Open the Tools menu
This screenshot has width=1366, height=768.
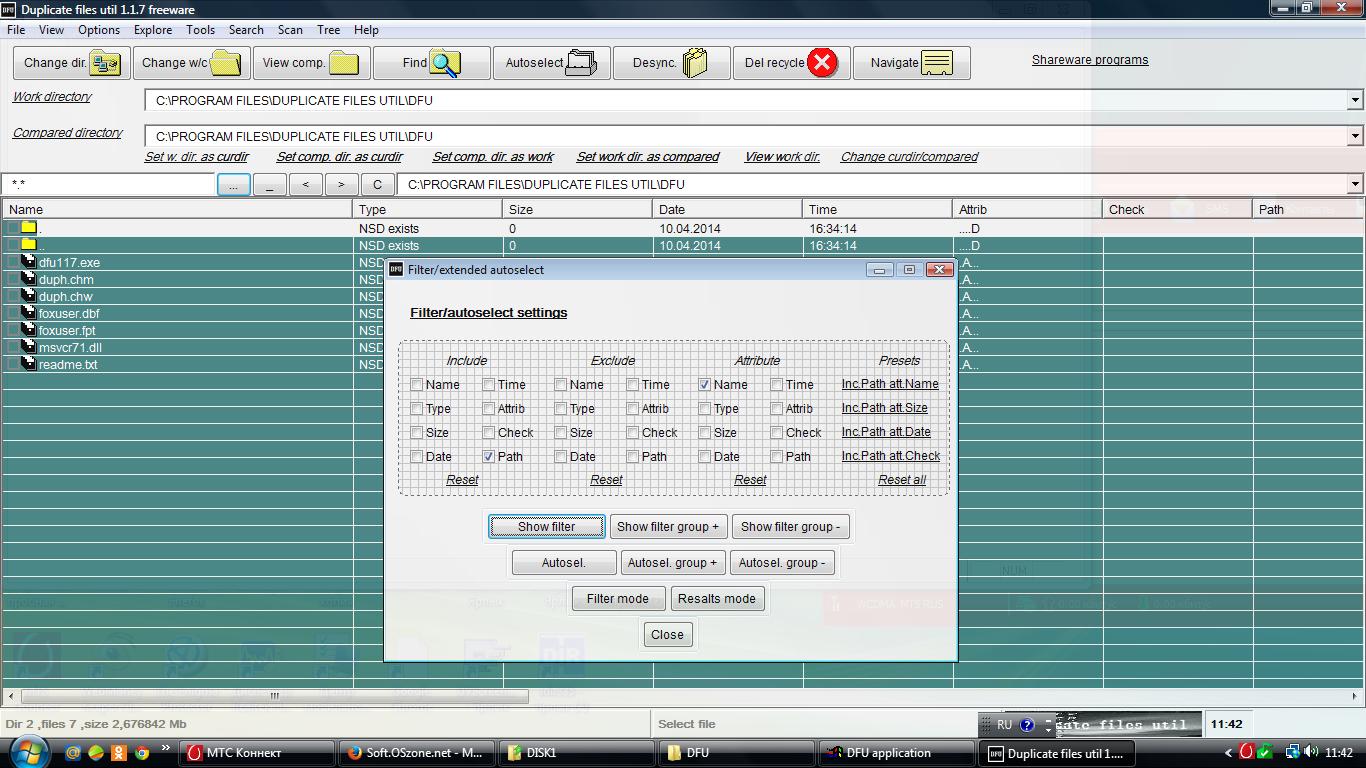point(200,30)
